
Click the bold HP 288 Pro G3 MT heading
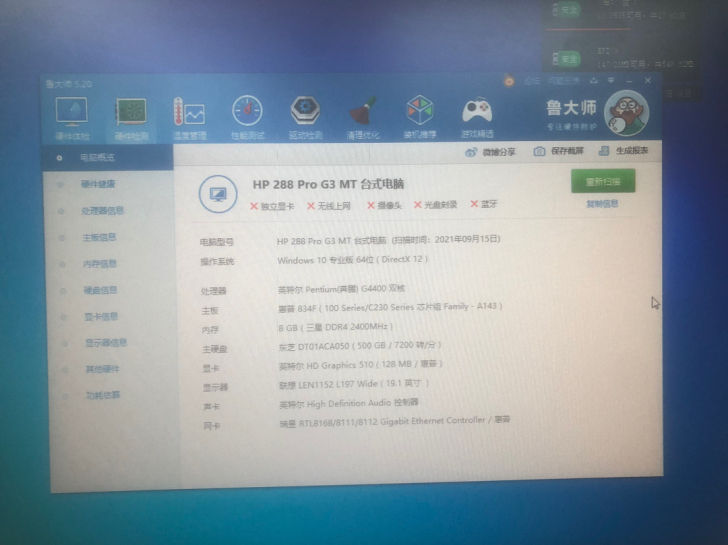pos(328,184)
